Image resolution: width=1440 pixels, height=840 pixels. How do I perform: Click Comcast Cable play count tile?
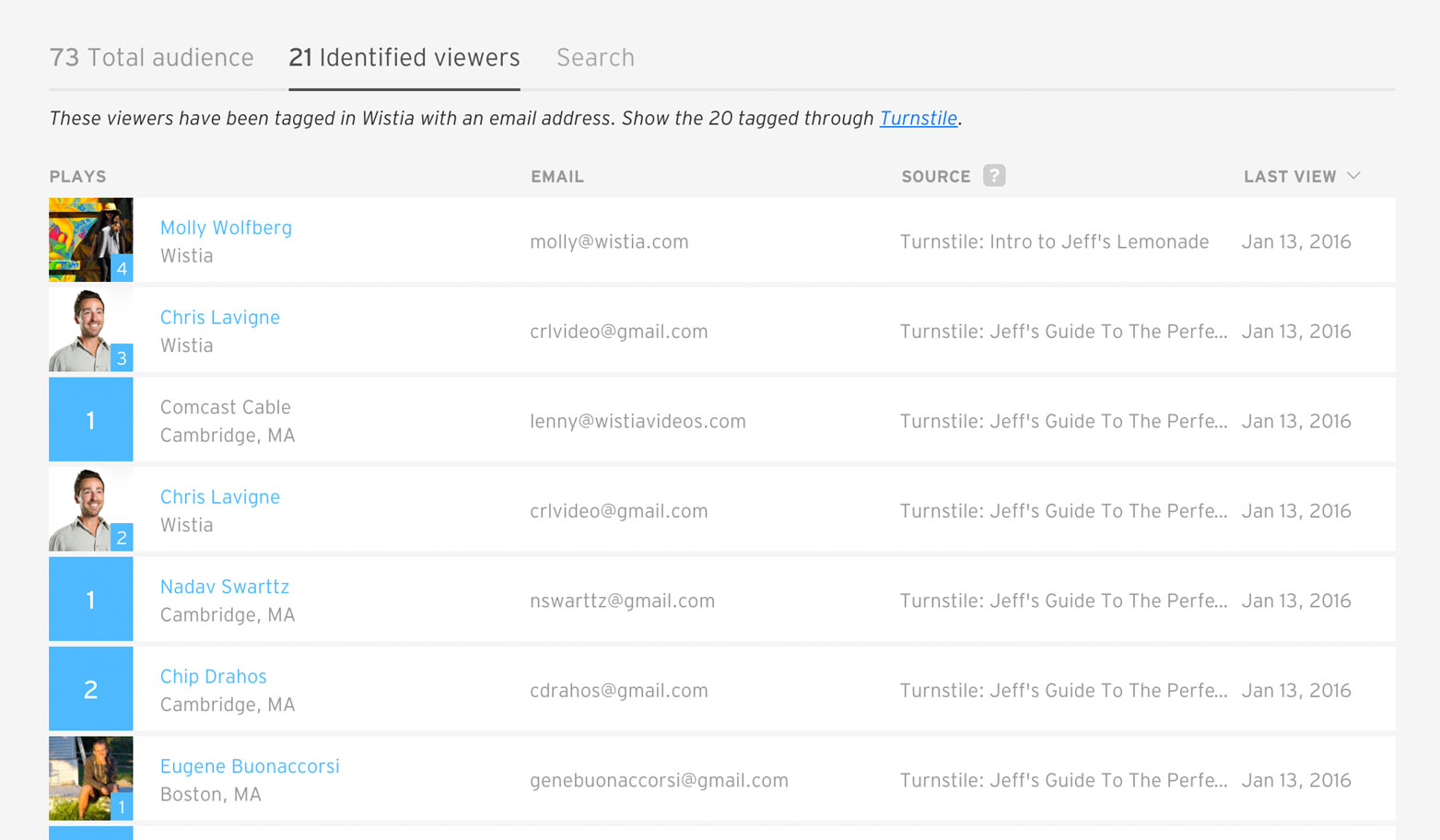90,419
